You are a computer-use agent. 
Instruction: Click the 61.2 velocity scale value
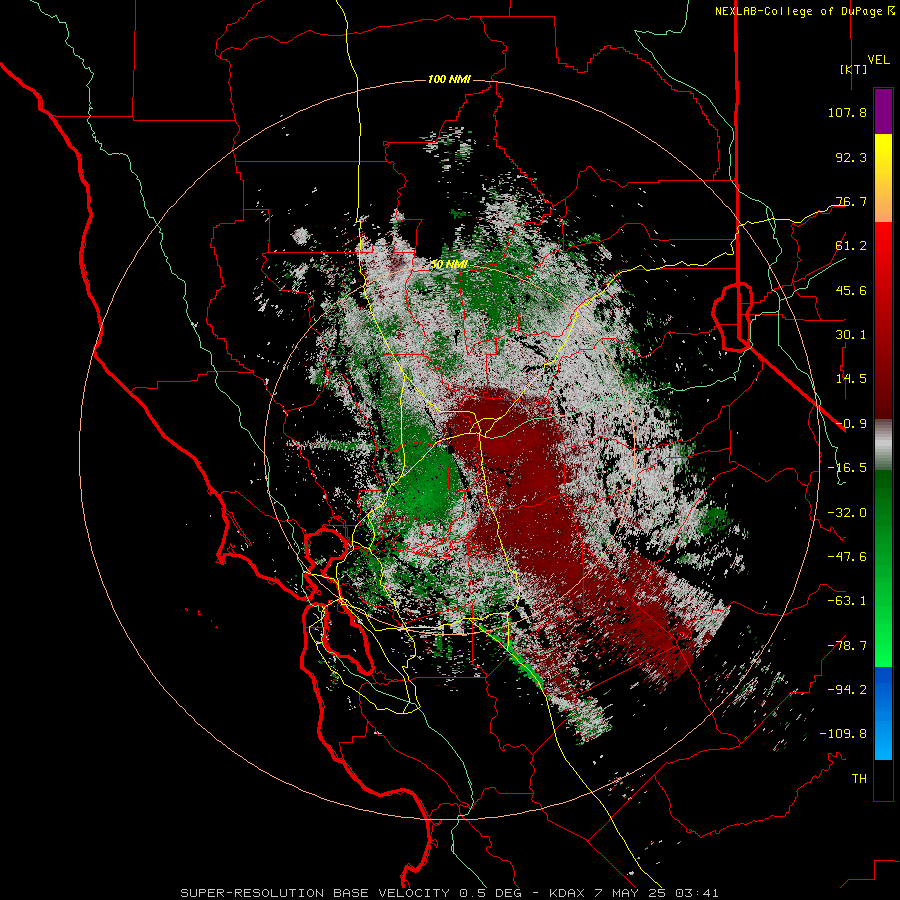point(851,246)
